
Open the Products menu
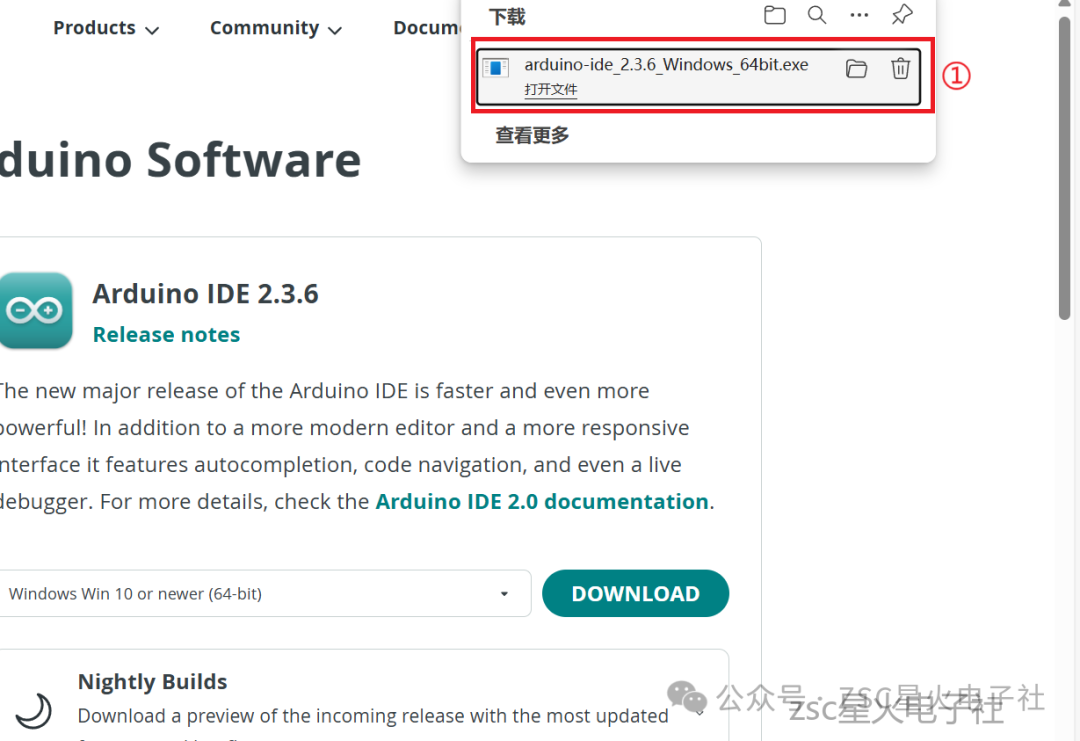coord(106,28)
